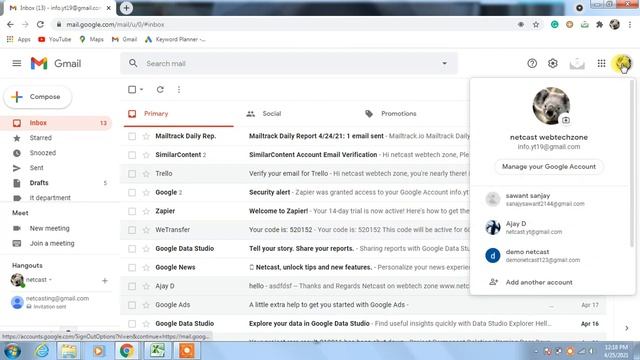
Task: Switch to the Social tab
Action: click(264, 113)
